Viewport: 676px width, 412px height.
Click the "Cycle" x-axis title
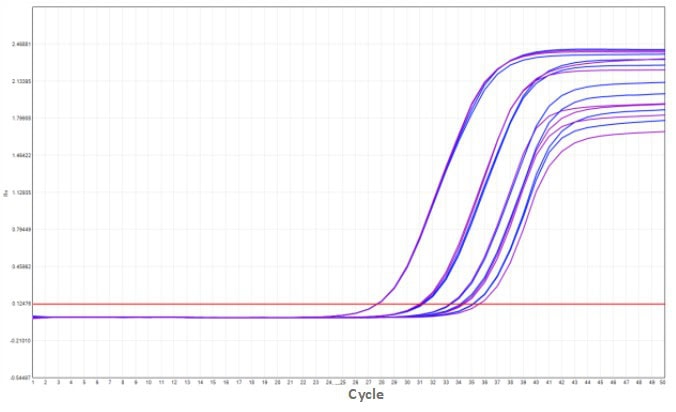coord(366,394)
